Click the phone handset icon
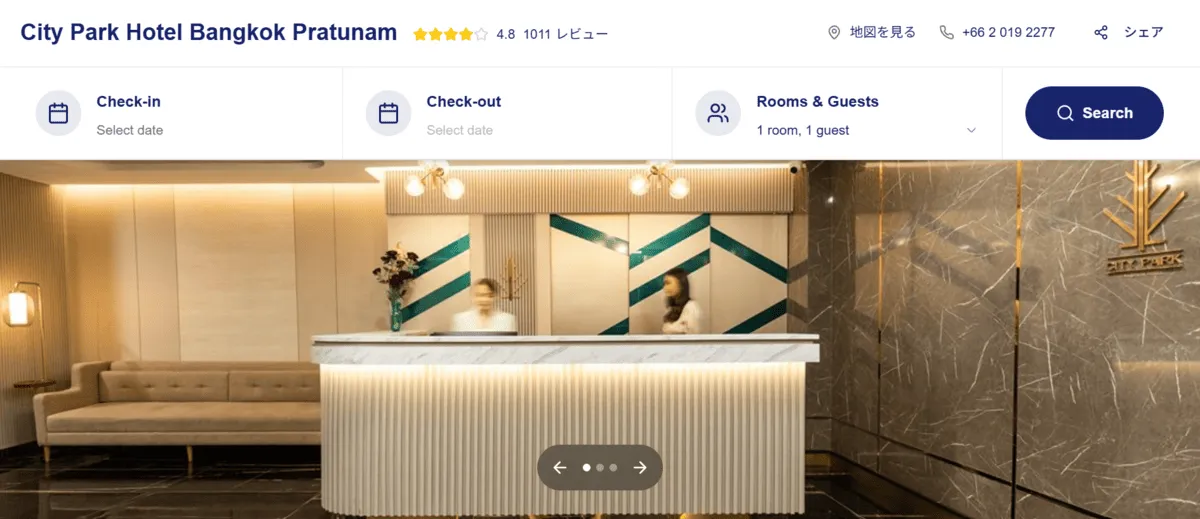The height and width of the screenshot is (519, 1200). click(x=946, y=32)
